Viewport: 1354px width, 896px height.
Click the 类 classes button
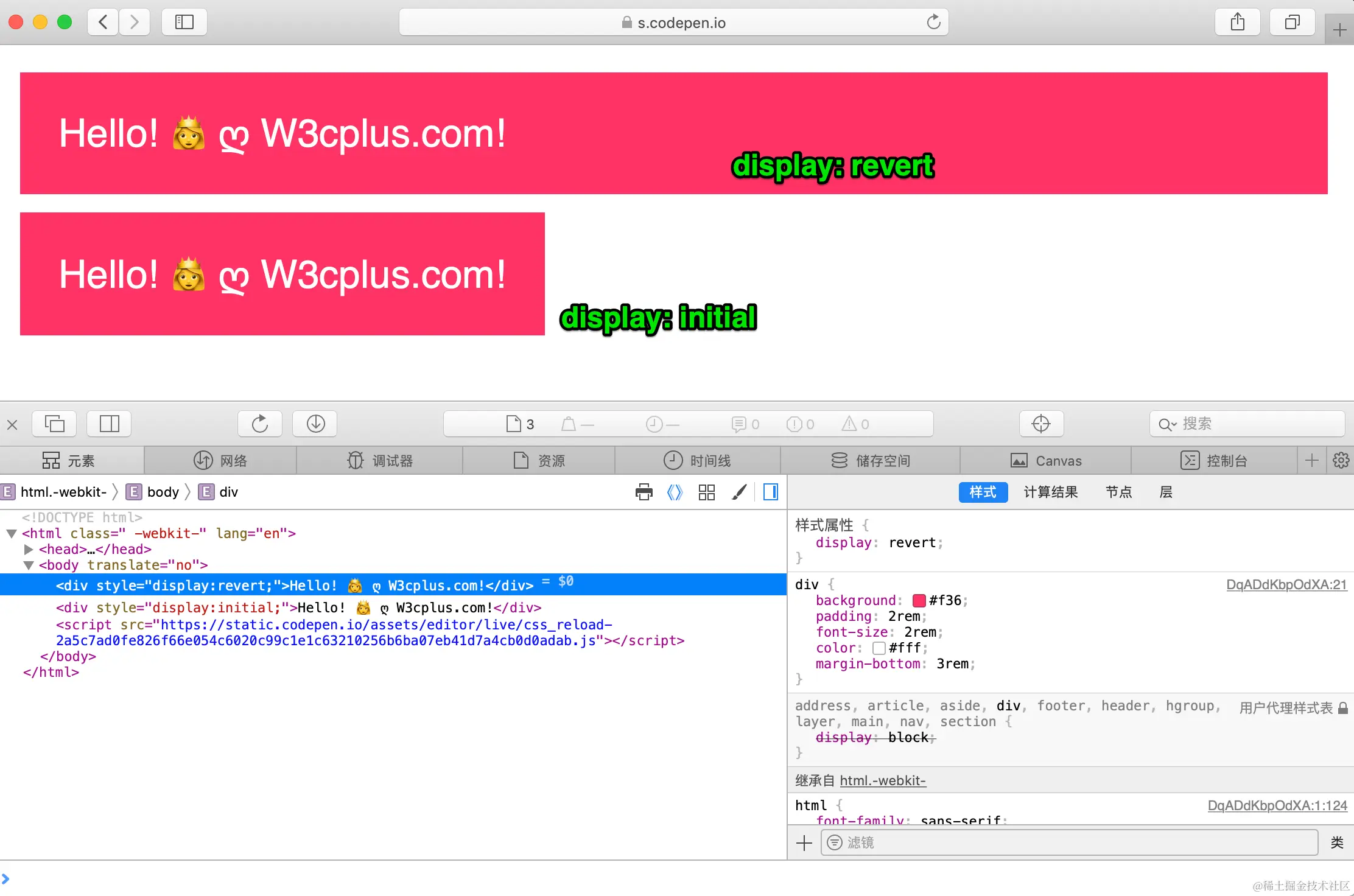pos(1336,842)
